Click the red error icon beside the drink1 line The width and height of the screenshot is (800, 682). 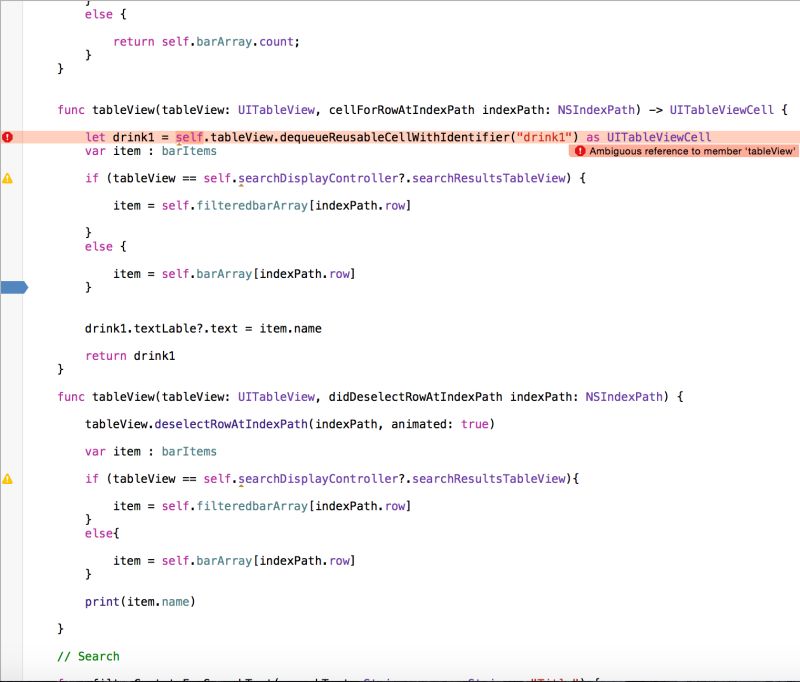tap(8, 136)
